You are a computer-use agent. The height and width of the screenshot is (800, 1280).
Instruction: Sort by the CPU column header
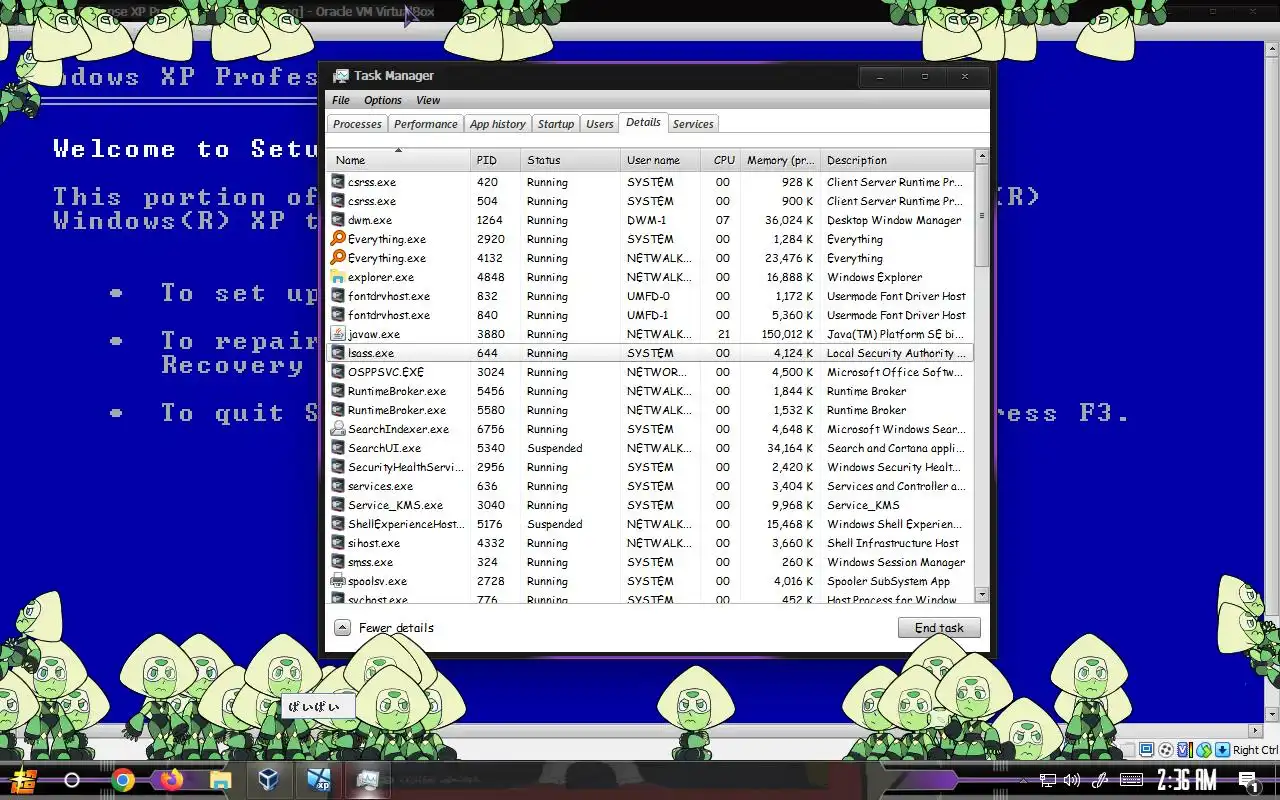click(720, 160)
